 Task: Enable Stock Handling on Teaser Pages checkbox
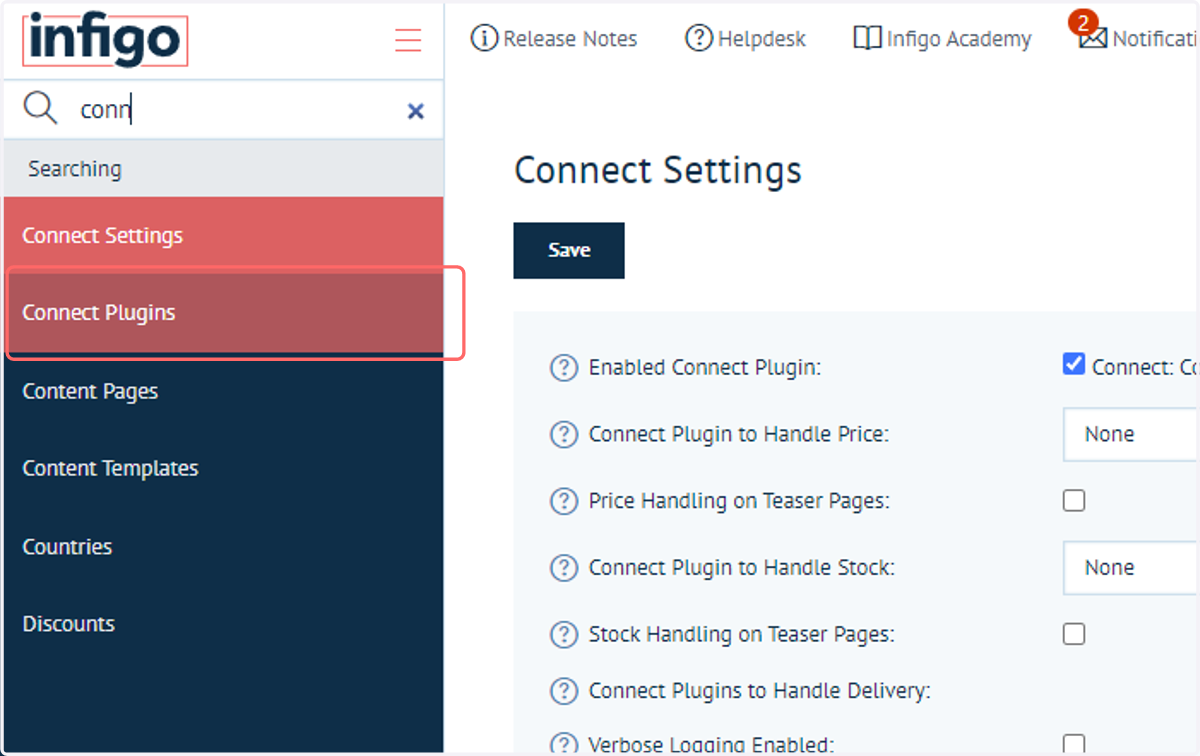[1074, 634]
